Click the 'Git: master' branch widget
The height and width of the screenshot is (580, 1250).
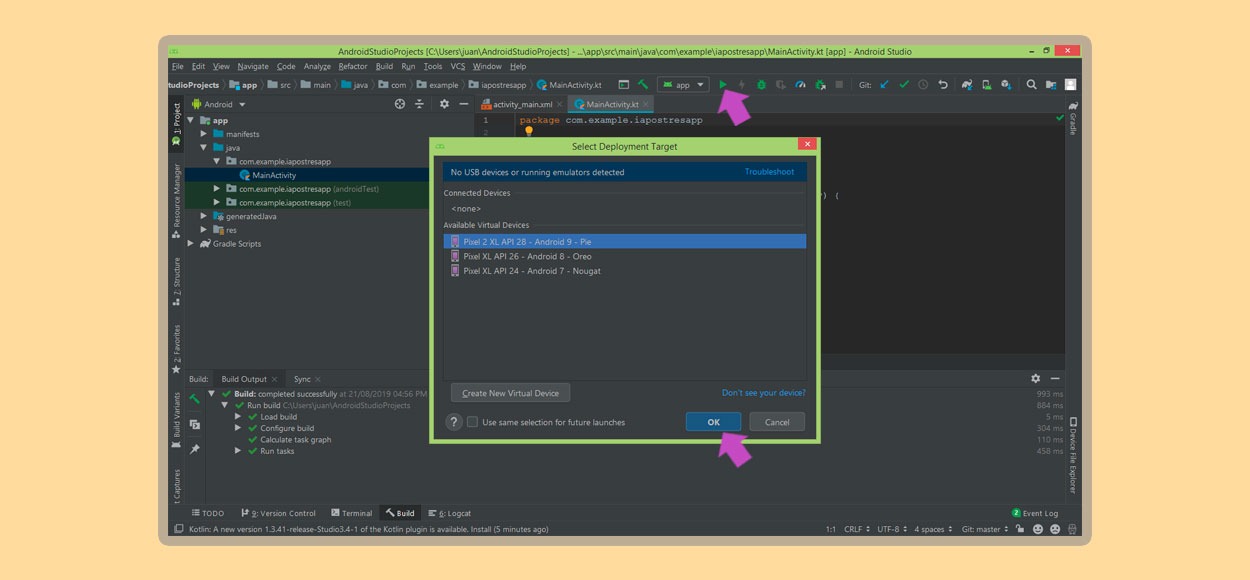(x=986, y=529)
